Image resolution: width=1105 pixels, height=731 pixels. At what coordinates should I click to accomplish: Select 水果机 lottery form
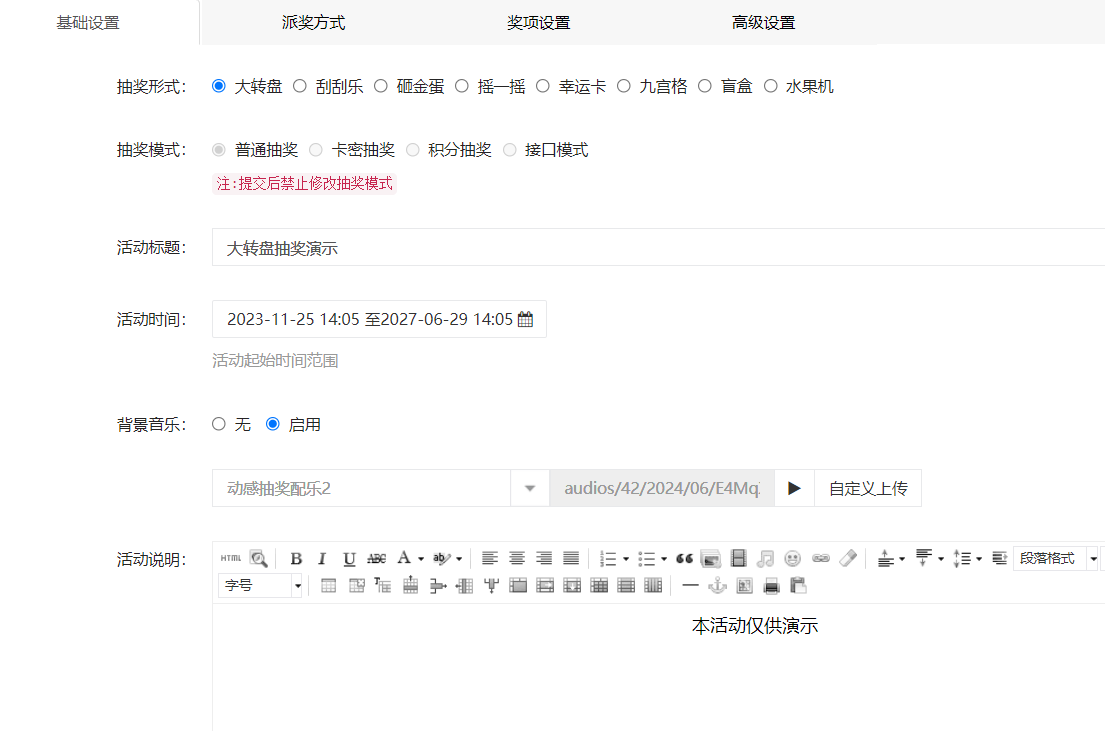(x=771, y=86)
